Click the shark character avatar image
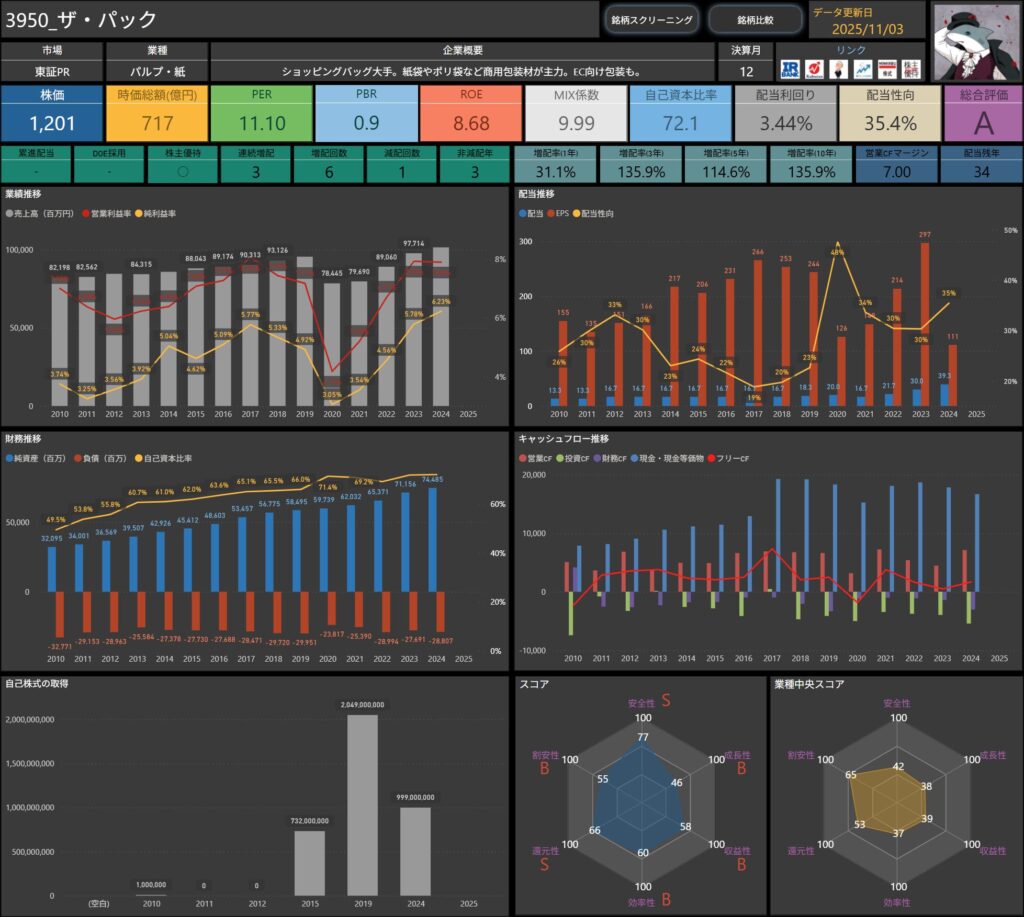The width and height of the screenshot is (1024, 917). (976, 40)
